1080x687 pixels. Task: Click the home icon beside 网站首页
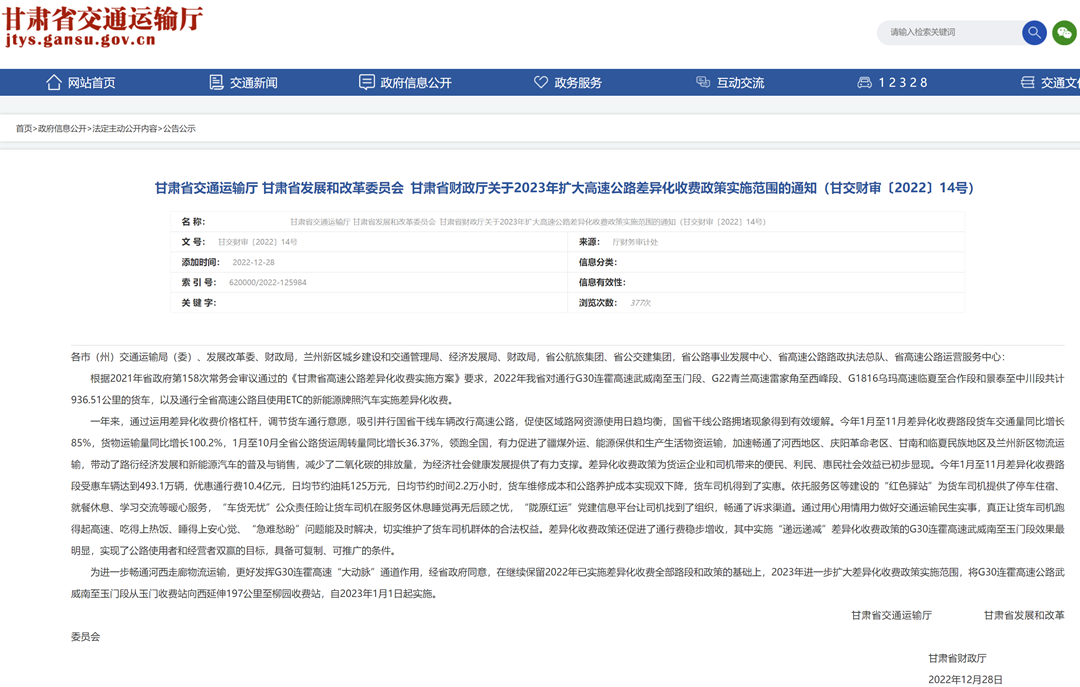[54, 83]
